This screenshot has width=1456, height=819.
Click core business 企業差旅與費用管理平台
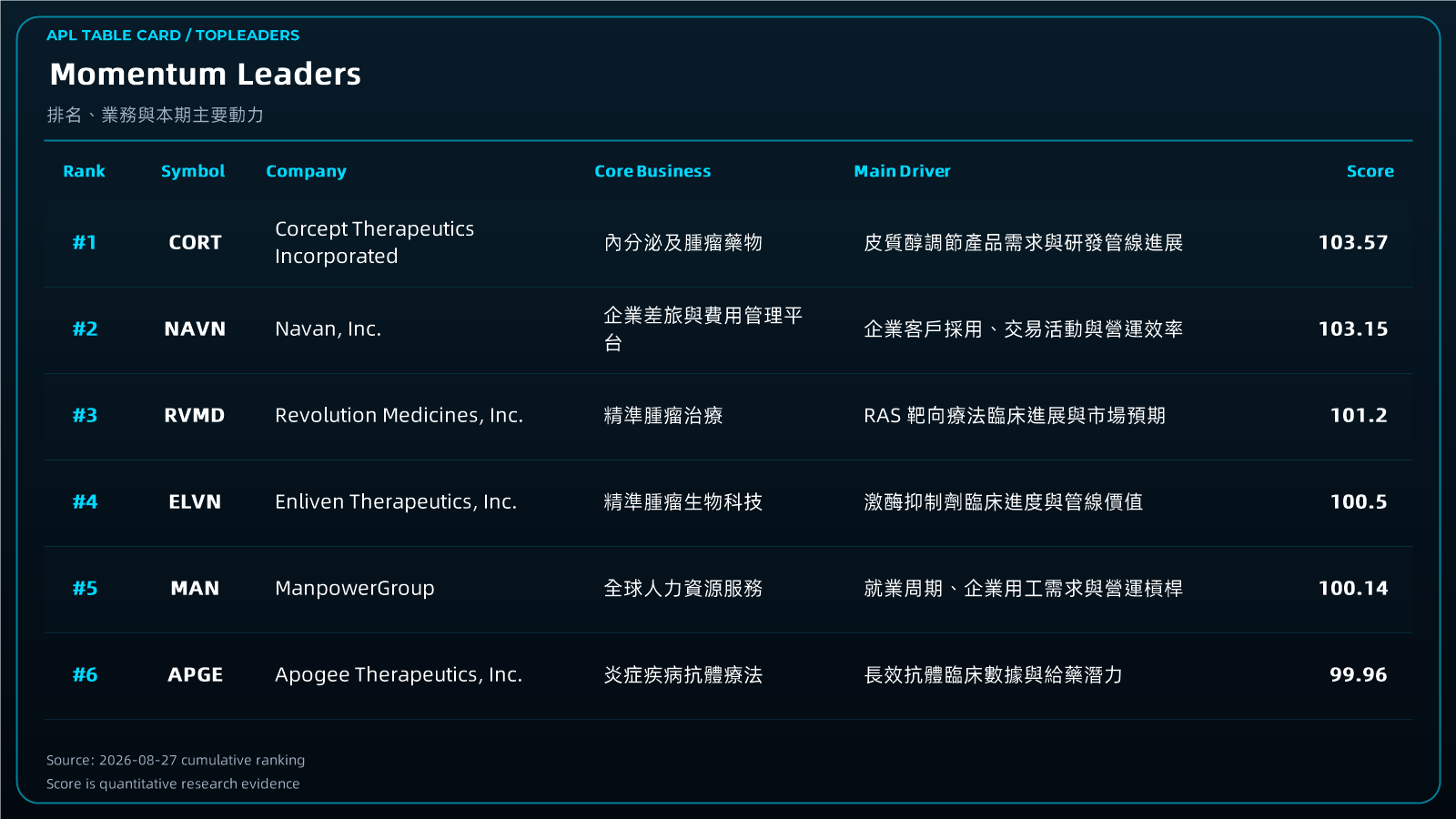click(703, 329)
